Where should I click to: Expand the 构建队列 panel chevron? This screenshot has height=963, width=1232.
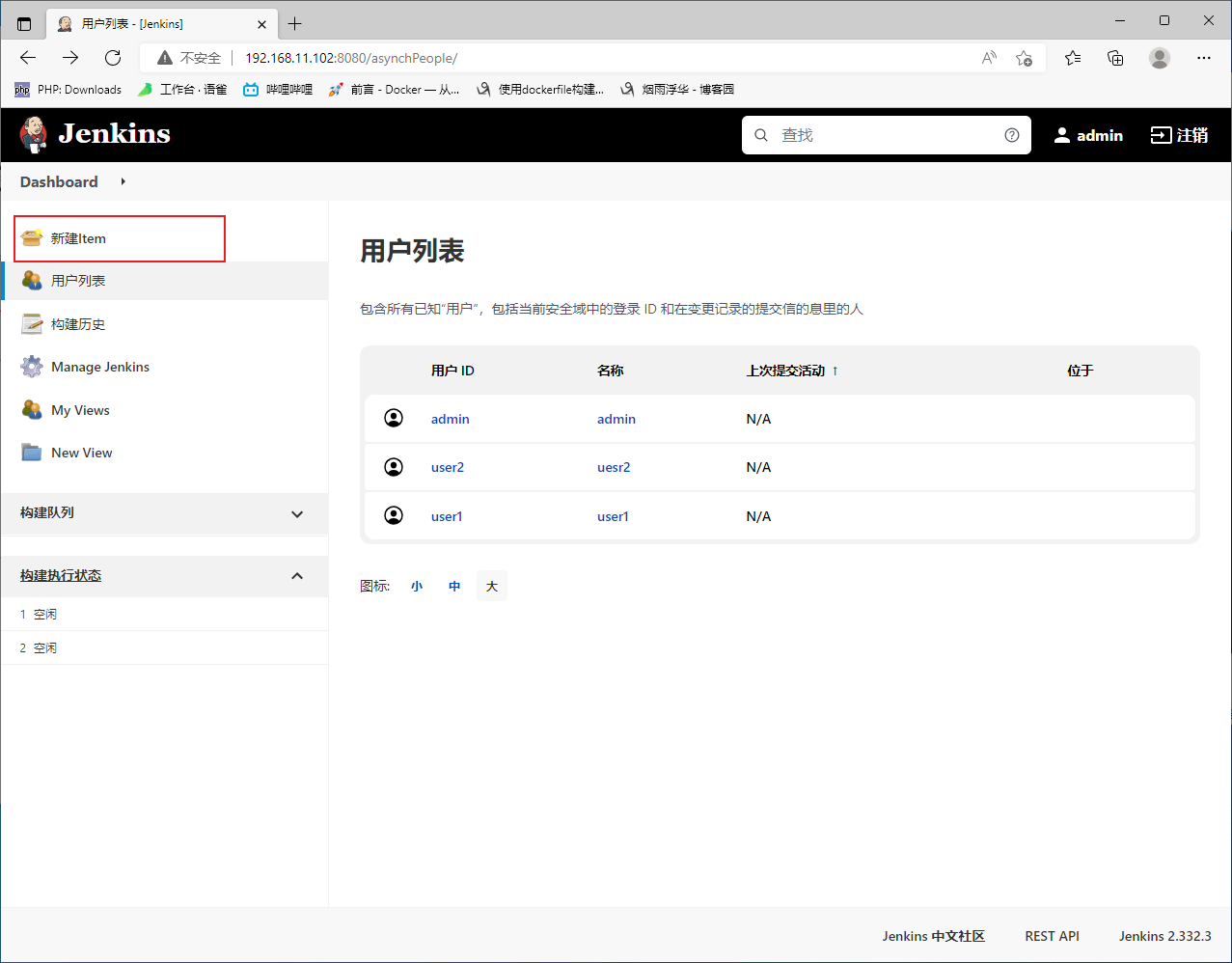[297, 514]
